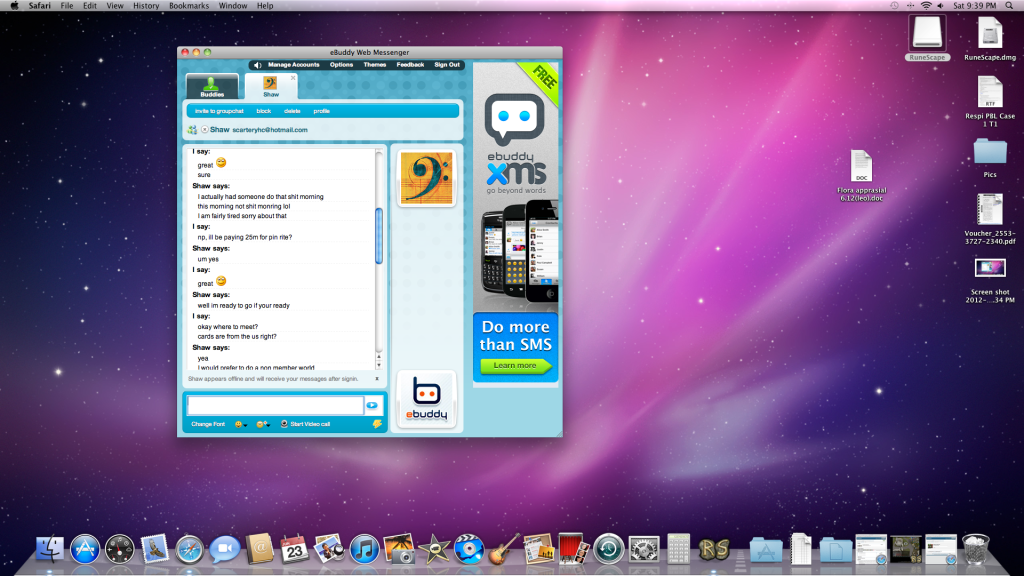Viewport: 1024px width, 576px height.
Task: Click invite to groupchat
Action: (x=219, y=111)
